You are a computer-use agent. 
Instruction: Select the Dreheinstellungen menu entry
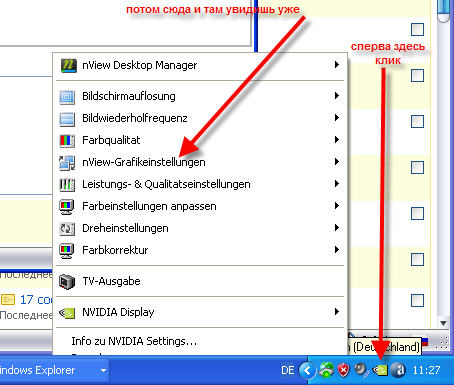(200, 228)
